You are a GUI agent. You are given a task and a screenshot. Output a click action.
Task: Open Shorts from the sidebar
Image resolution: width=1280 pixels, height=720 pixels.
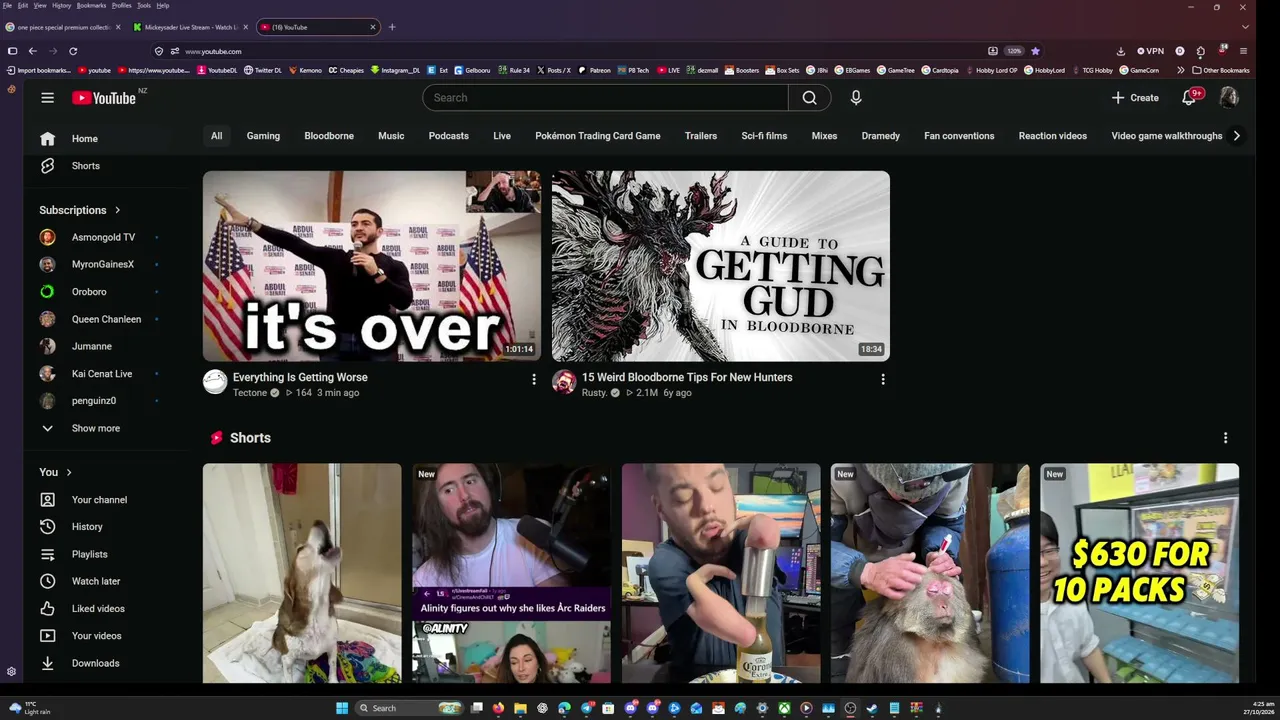tap(85, 166)
